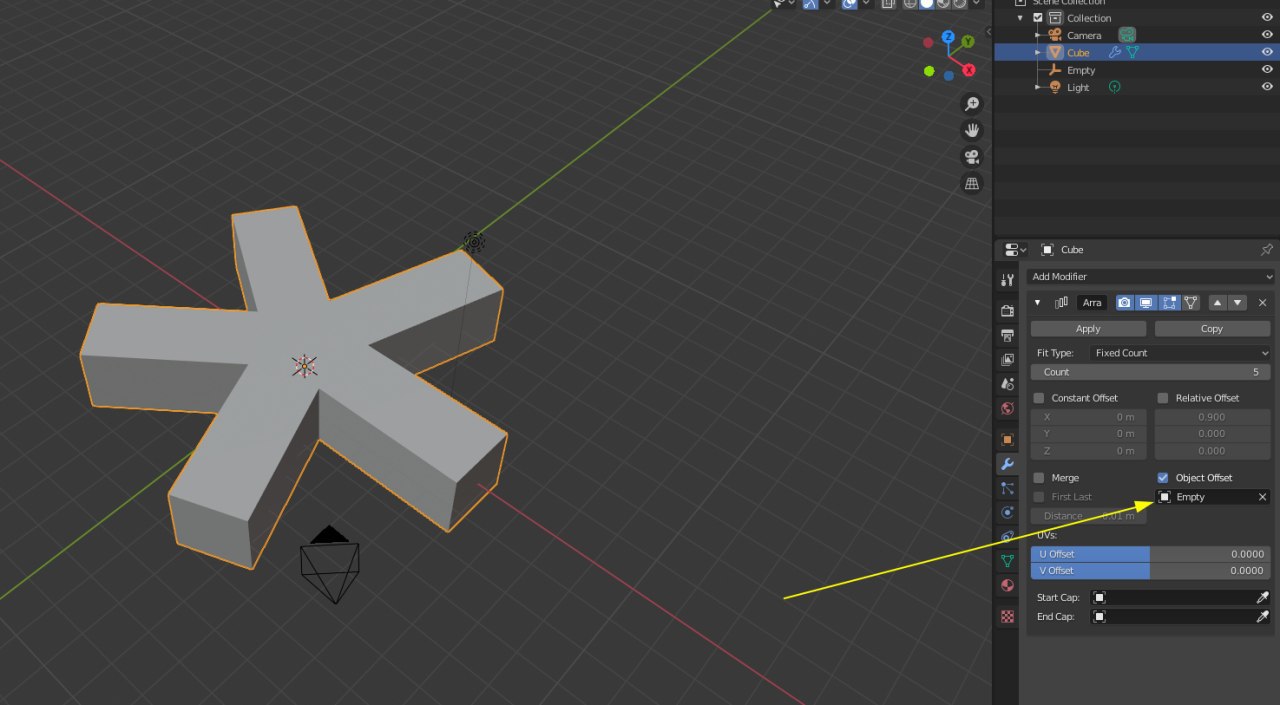
Task: Move Array modifier up in stack
Action: point(1218,302)
